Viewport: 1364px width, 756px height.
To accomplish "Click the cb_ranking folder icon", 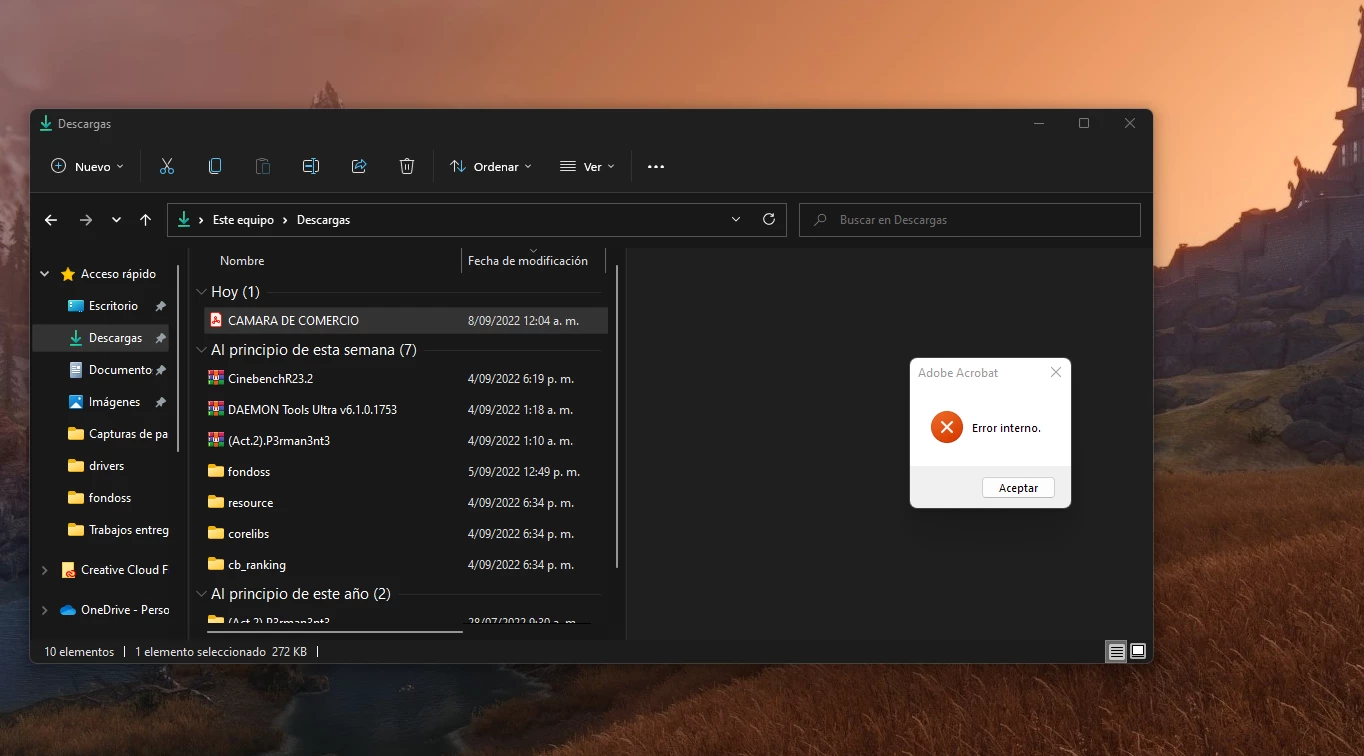I will (216, 565).
